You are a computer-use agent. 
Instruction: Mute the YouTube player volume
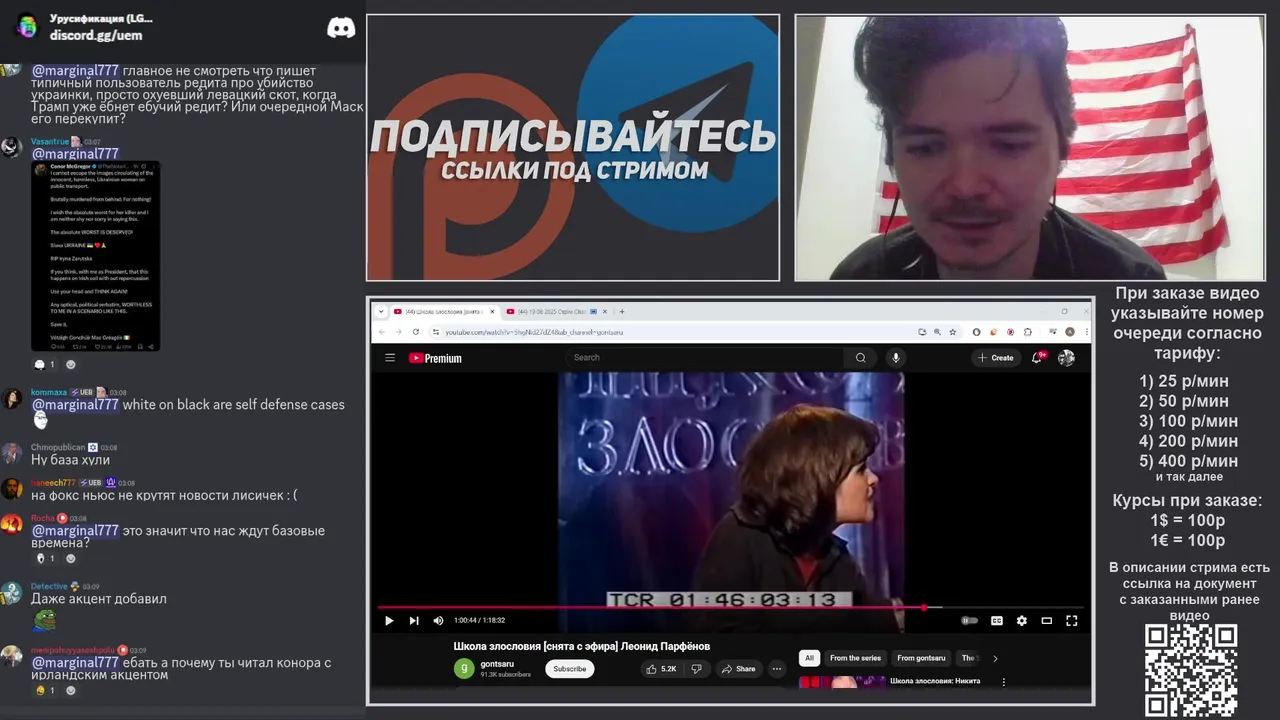click(438, 621)
